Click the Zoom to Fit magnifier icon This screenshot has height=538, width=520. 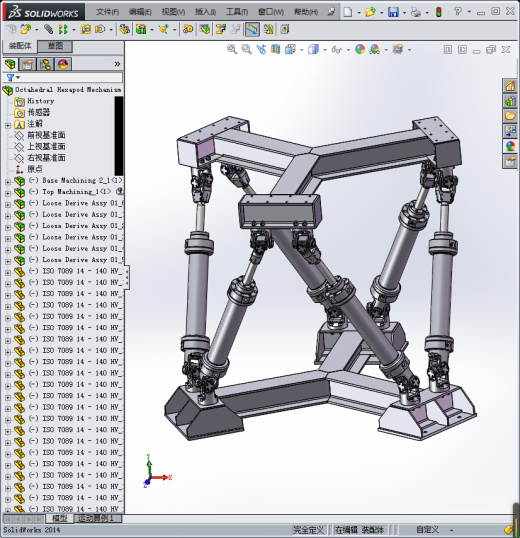click(x=232, y=50)
